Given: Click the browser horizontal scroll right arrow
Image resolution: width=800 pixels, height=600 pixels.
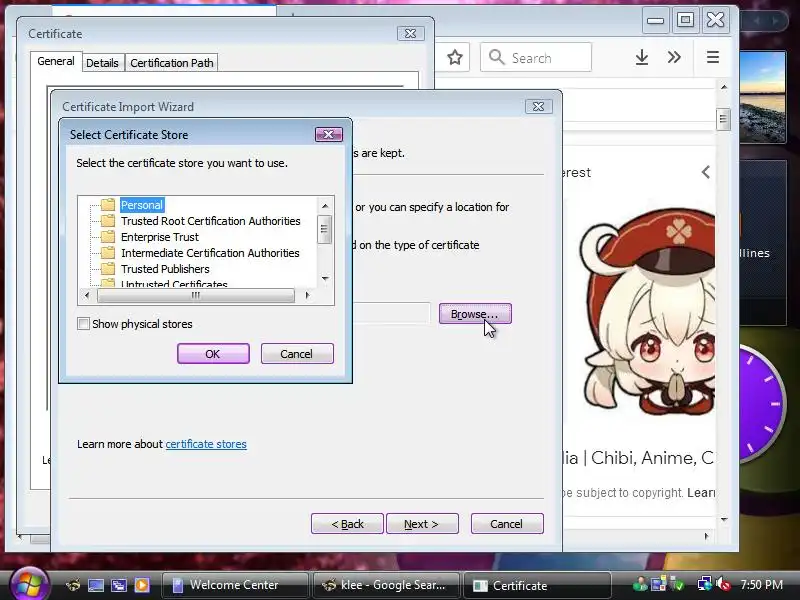Looking at the screenshot, I should tap(707, 536).
